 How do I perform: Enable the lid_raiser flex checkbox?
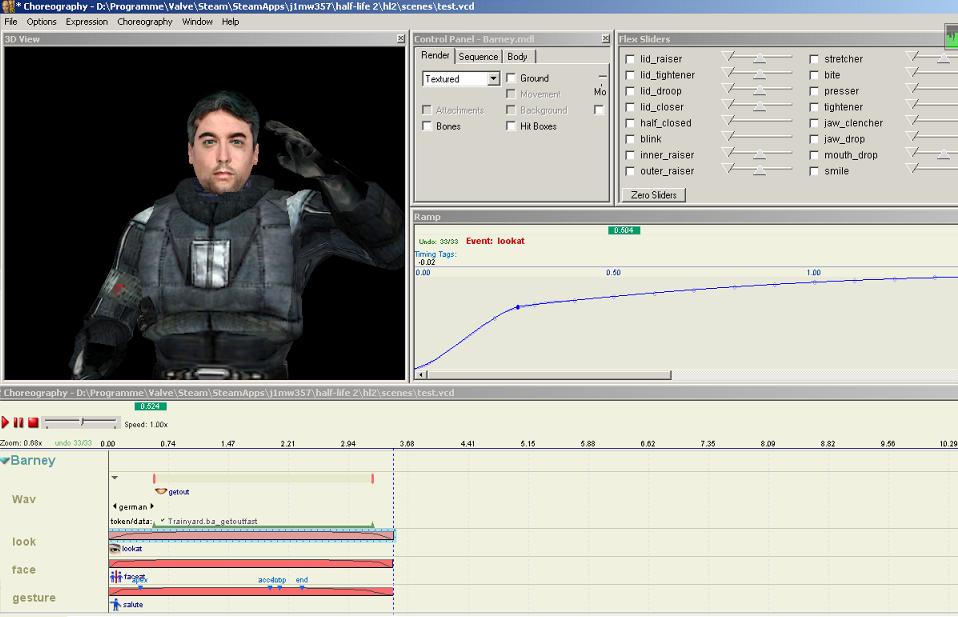coord(630,59)
